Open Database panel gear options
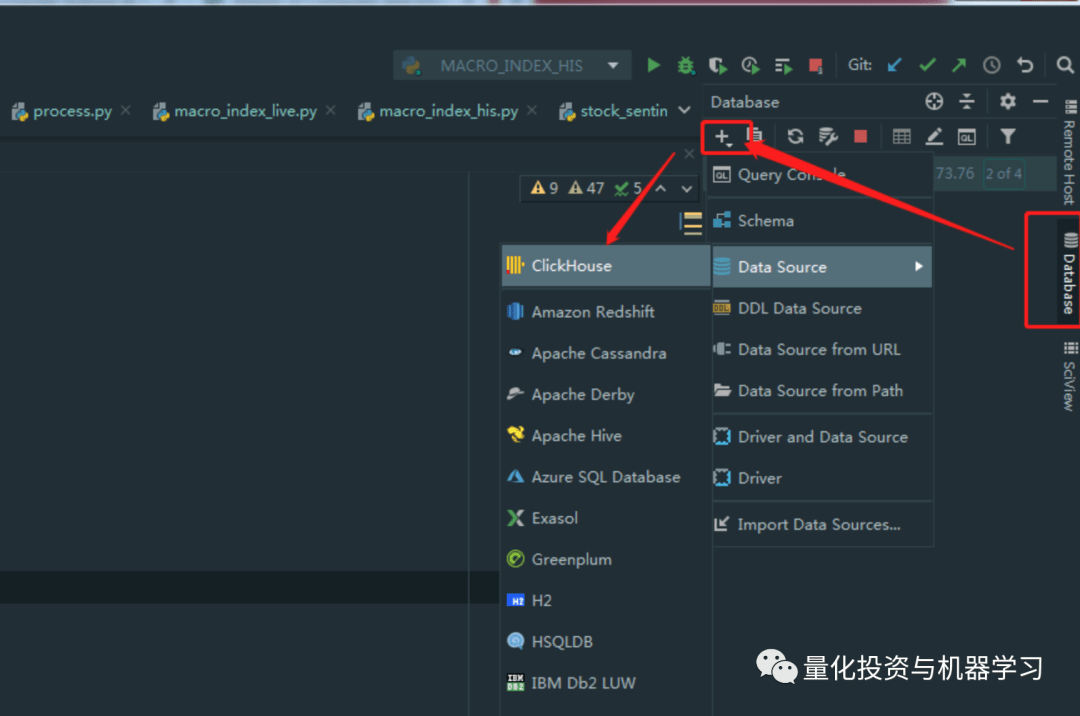This screenshot has width=1080, height=716. pos(1008,102)
